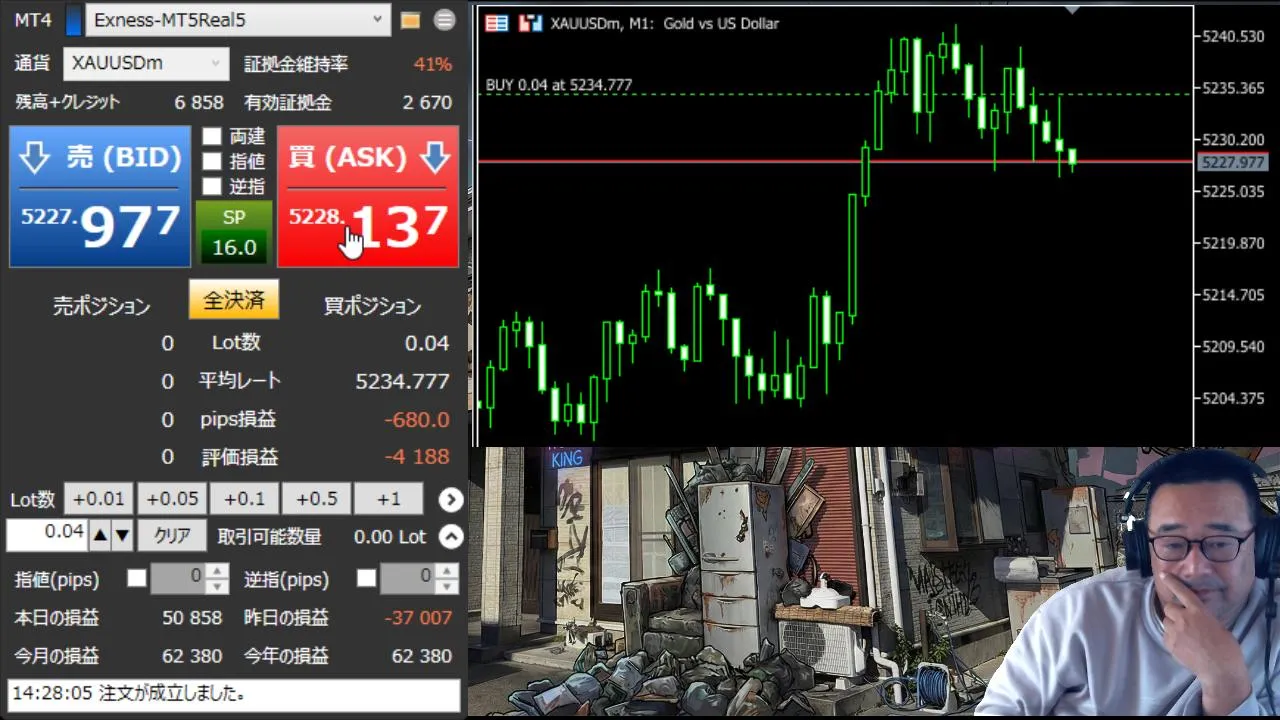The height and width of the screenshot is (720, 1280).
Task: Click the 残高+クレジット 6 858 value
Action: pyautogui.click(x=199, y=102)
